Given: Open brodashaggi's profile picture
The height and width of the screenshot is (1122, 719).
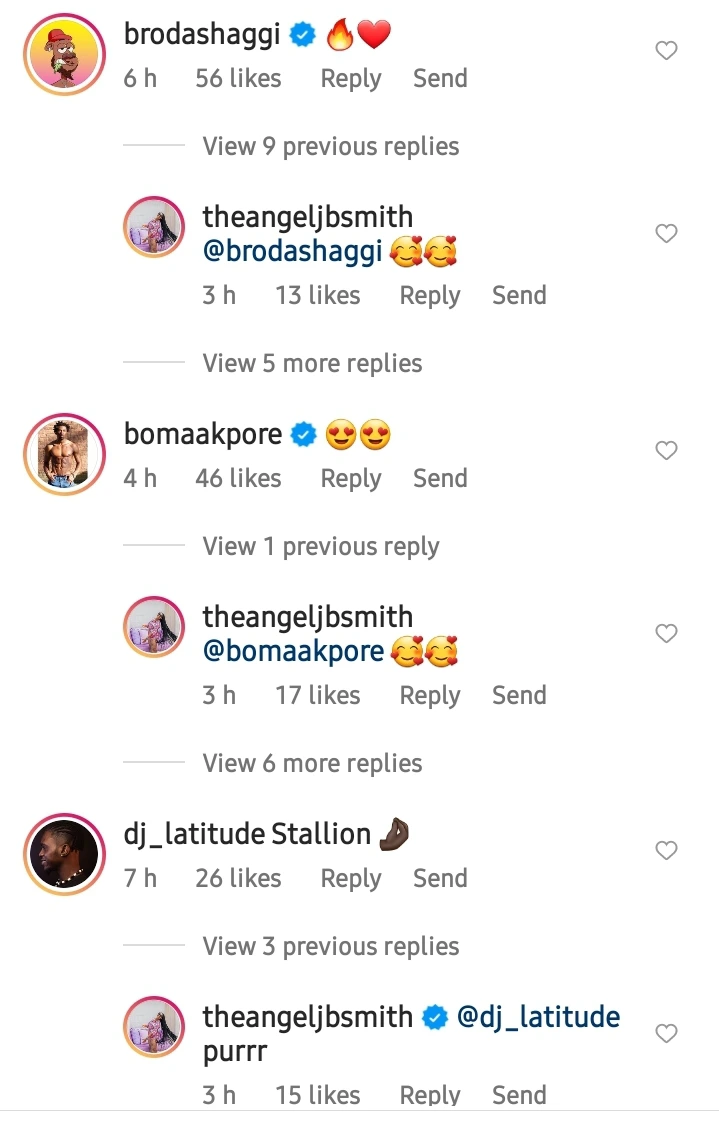Looking at the screenshot, I should click(x=64, y=54).
